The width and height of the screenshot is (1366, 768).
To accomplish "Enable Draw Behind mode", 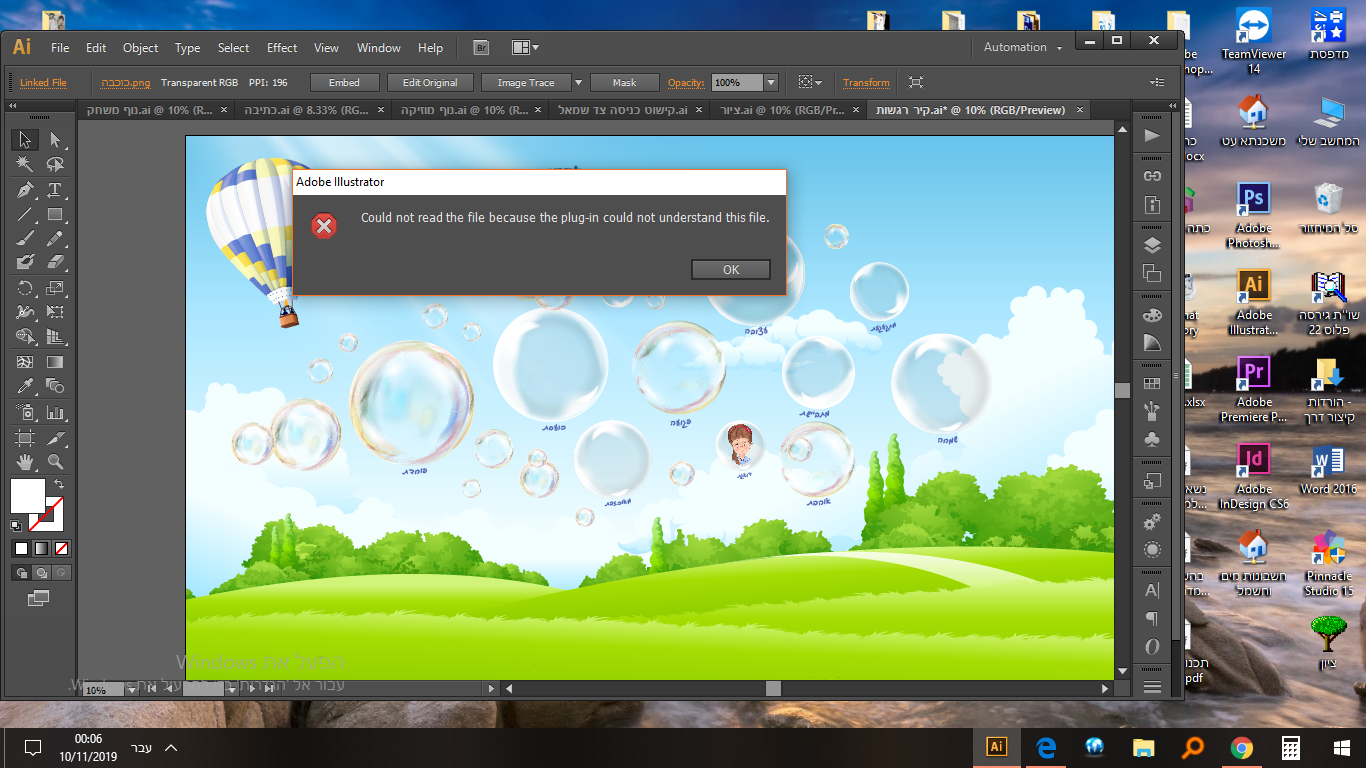I will click(x=41, y=573).
